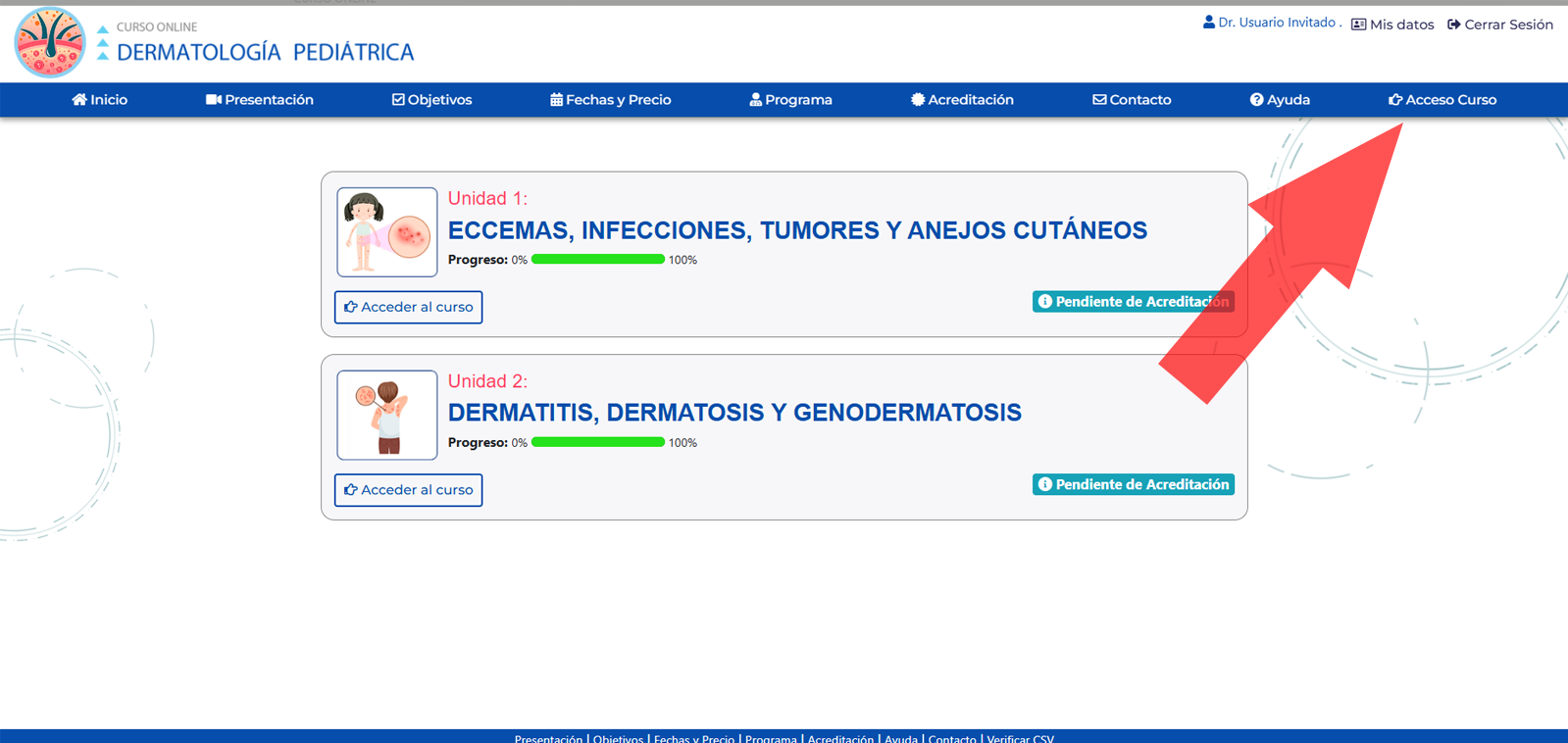Viewport: 1568px width, 743px height.
Task: Open the Acceso Curso menu item
Action: [1442, 100]
